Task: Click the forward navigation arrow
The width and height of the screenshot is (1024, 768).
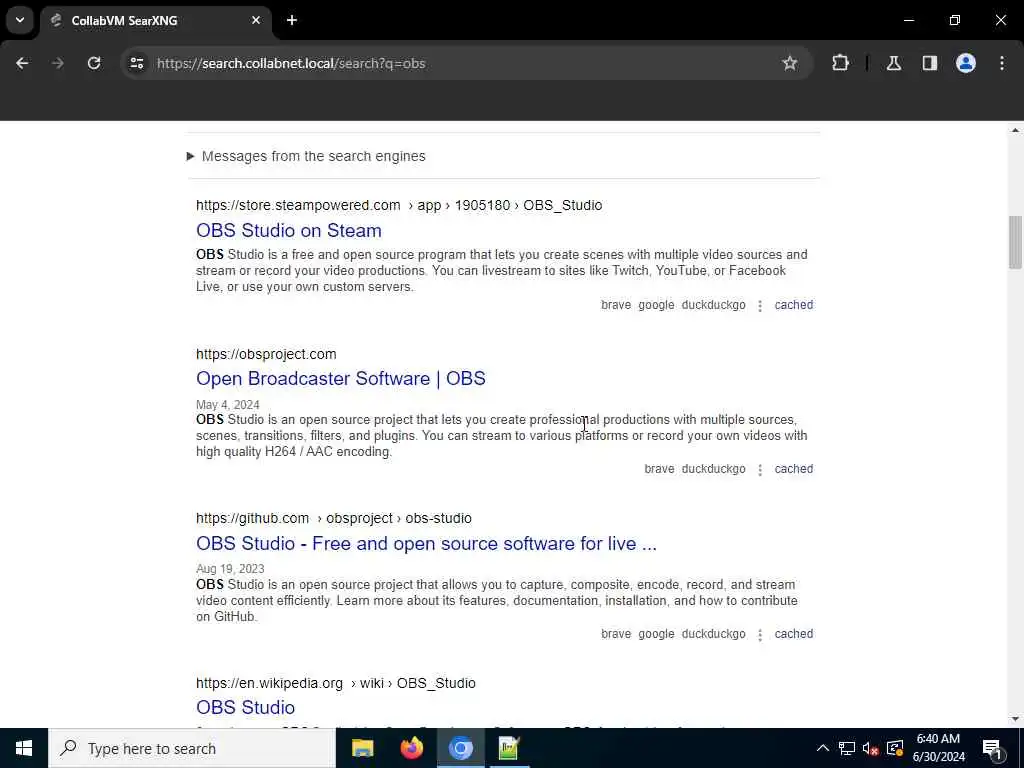Action: pos(57,63)
